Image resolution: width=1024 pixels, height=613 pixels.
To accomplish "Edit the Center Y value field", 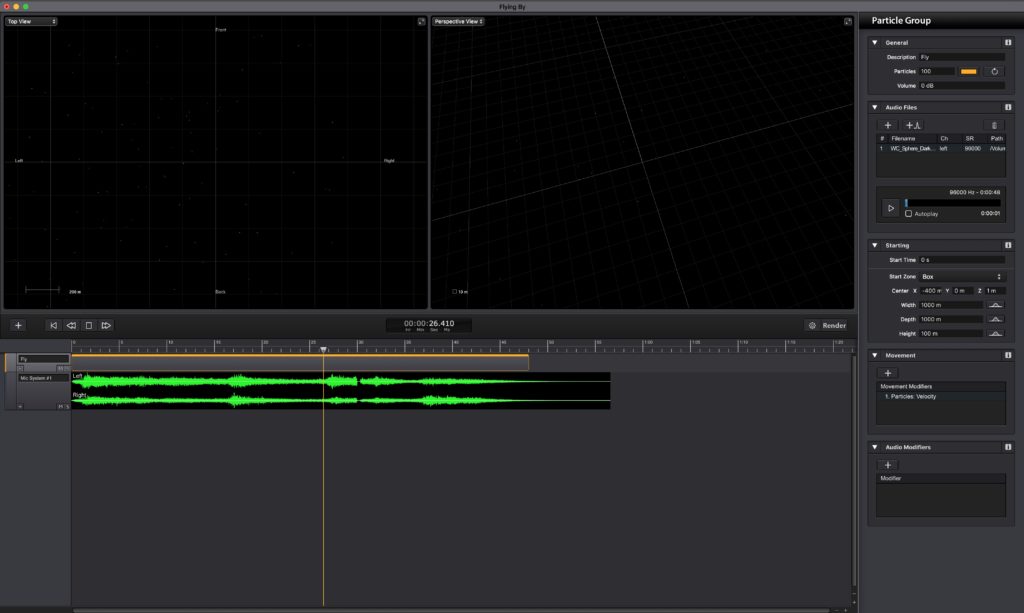I will pyautogui.click(x=963, y=291).
